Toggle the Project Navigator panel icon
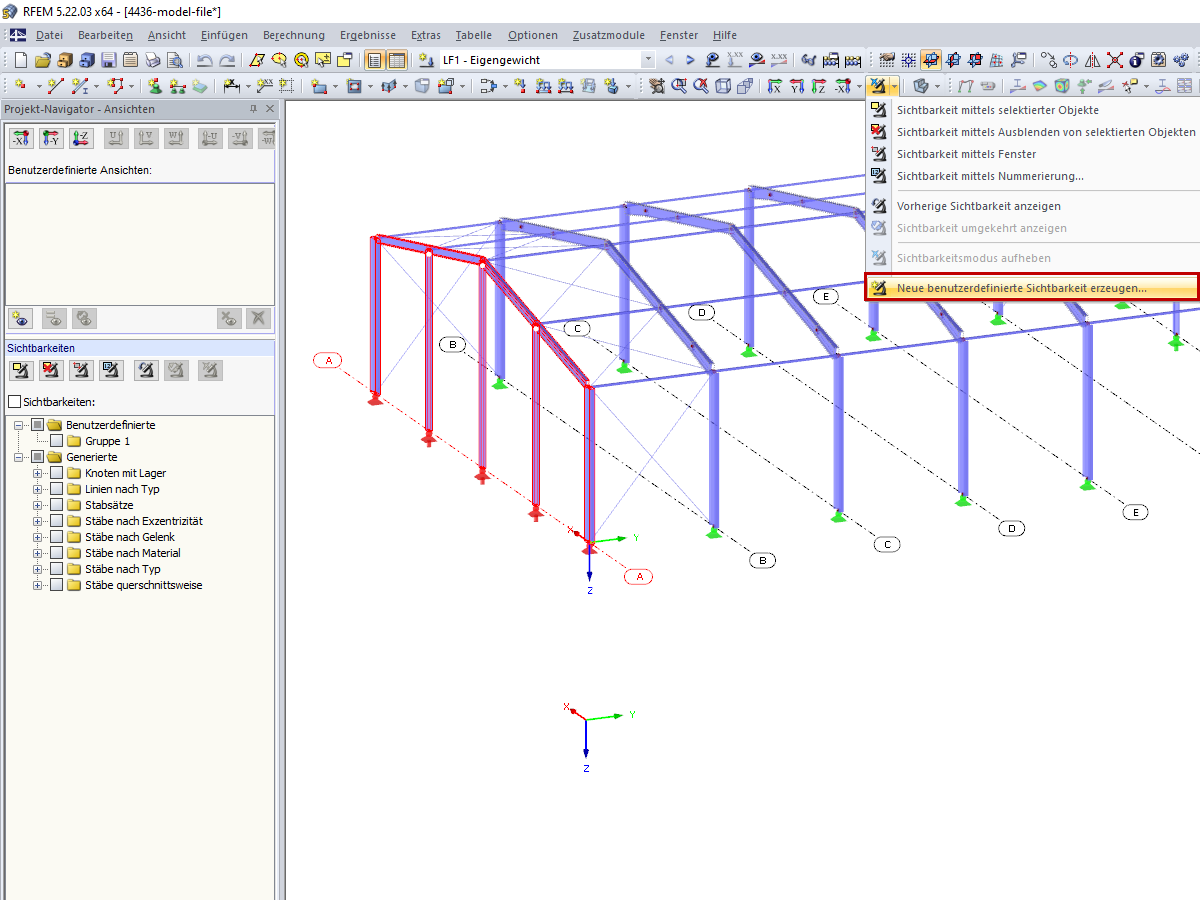This screenshot has width=1200, height=900. tap(374, 60)
